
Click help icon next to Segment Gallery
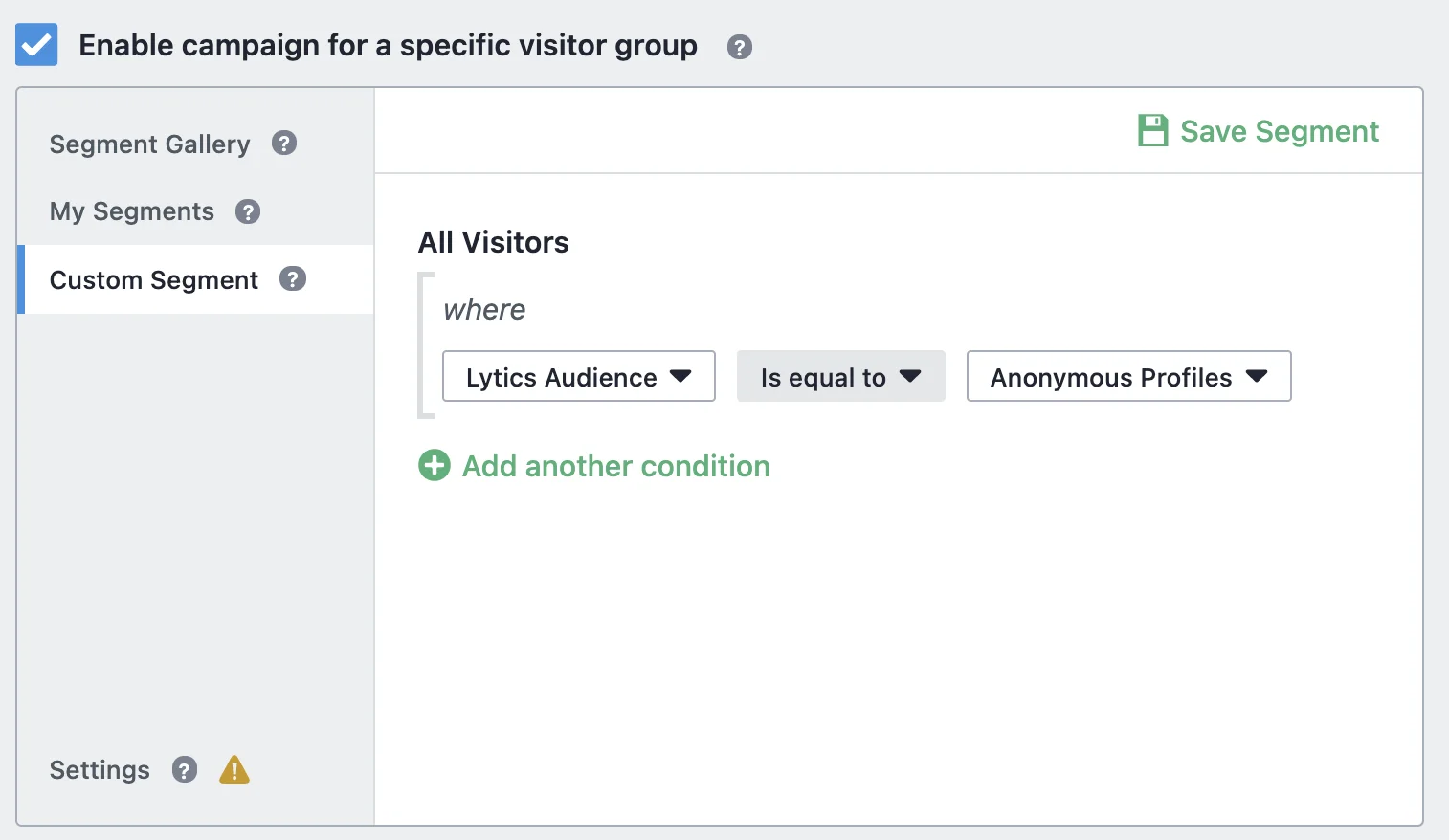pyautogui.click(x=284, y=144)
